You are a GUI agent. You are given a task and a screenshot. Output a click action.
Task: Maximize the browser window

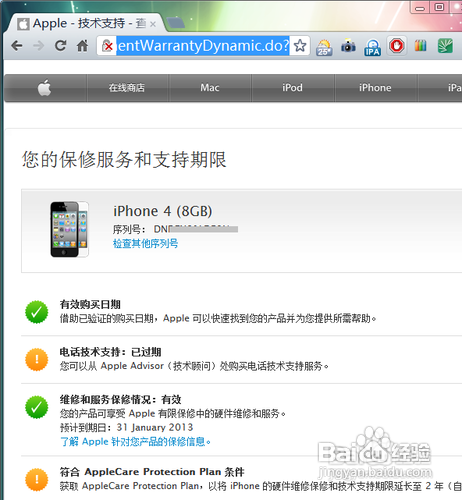click(x=439, y=7)
